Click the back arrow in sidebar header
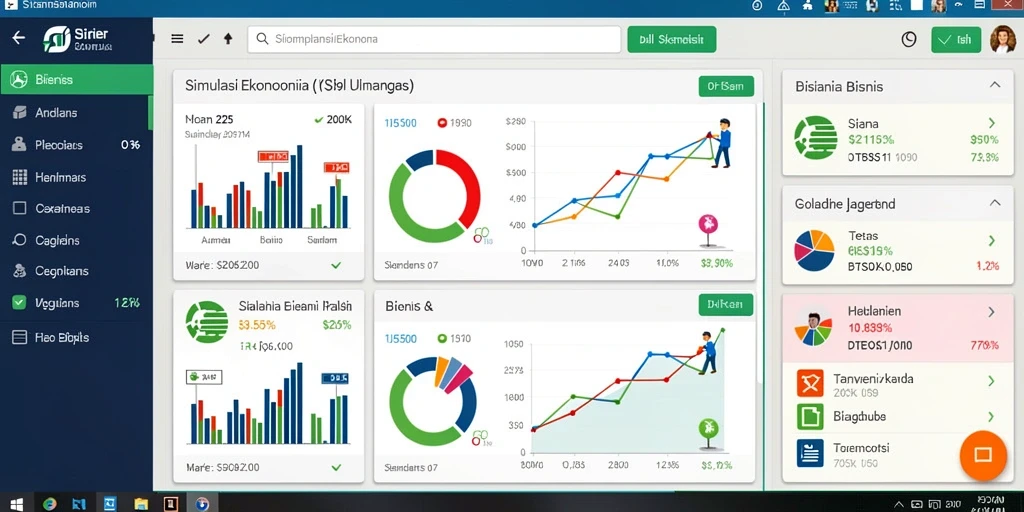1024x512 pixels. 19,38
